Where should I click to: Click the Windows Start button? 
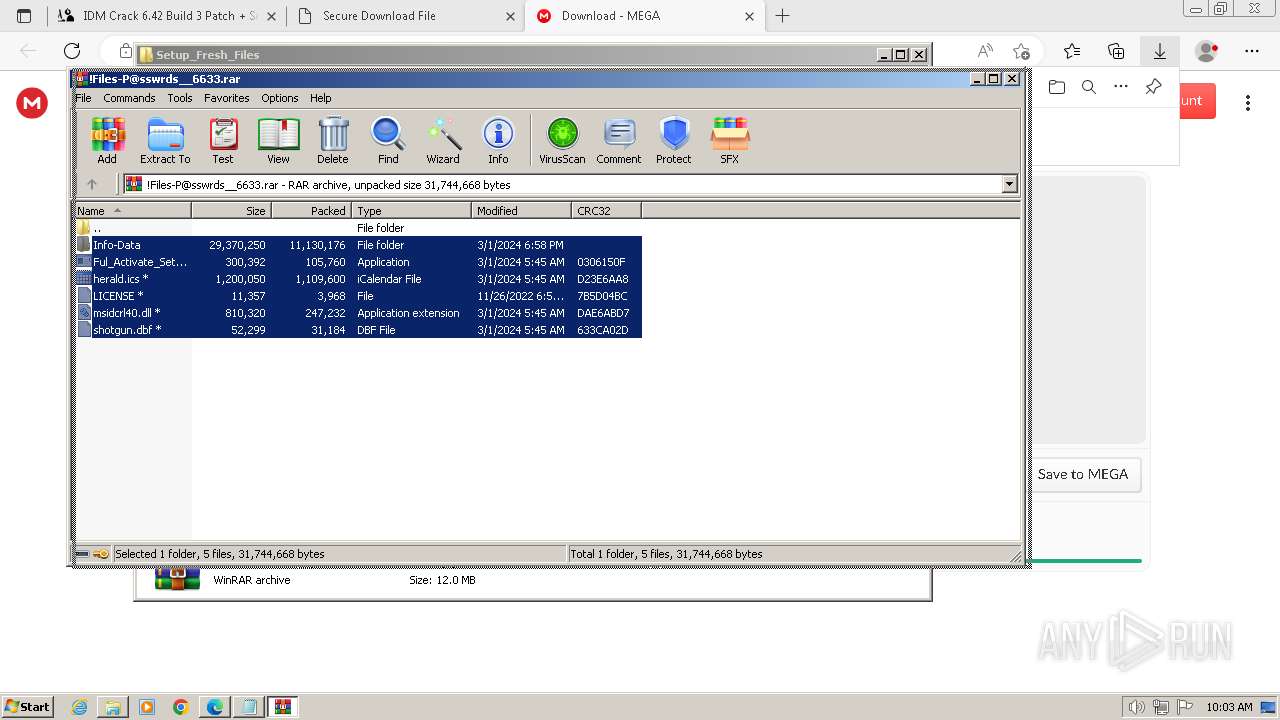(27, 706)
